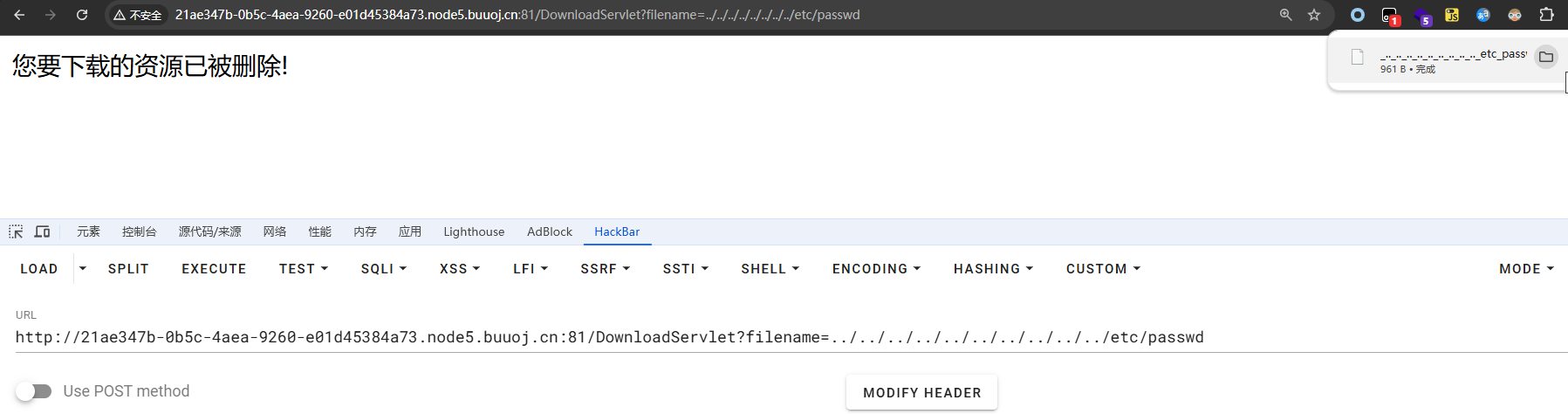The width and height of the screenshot is (1568, 414).
Task: Enable the Use POST method switch
Action: (34, 391)
